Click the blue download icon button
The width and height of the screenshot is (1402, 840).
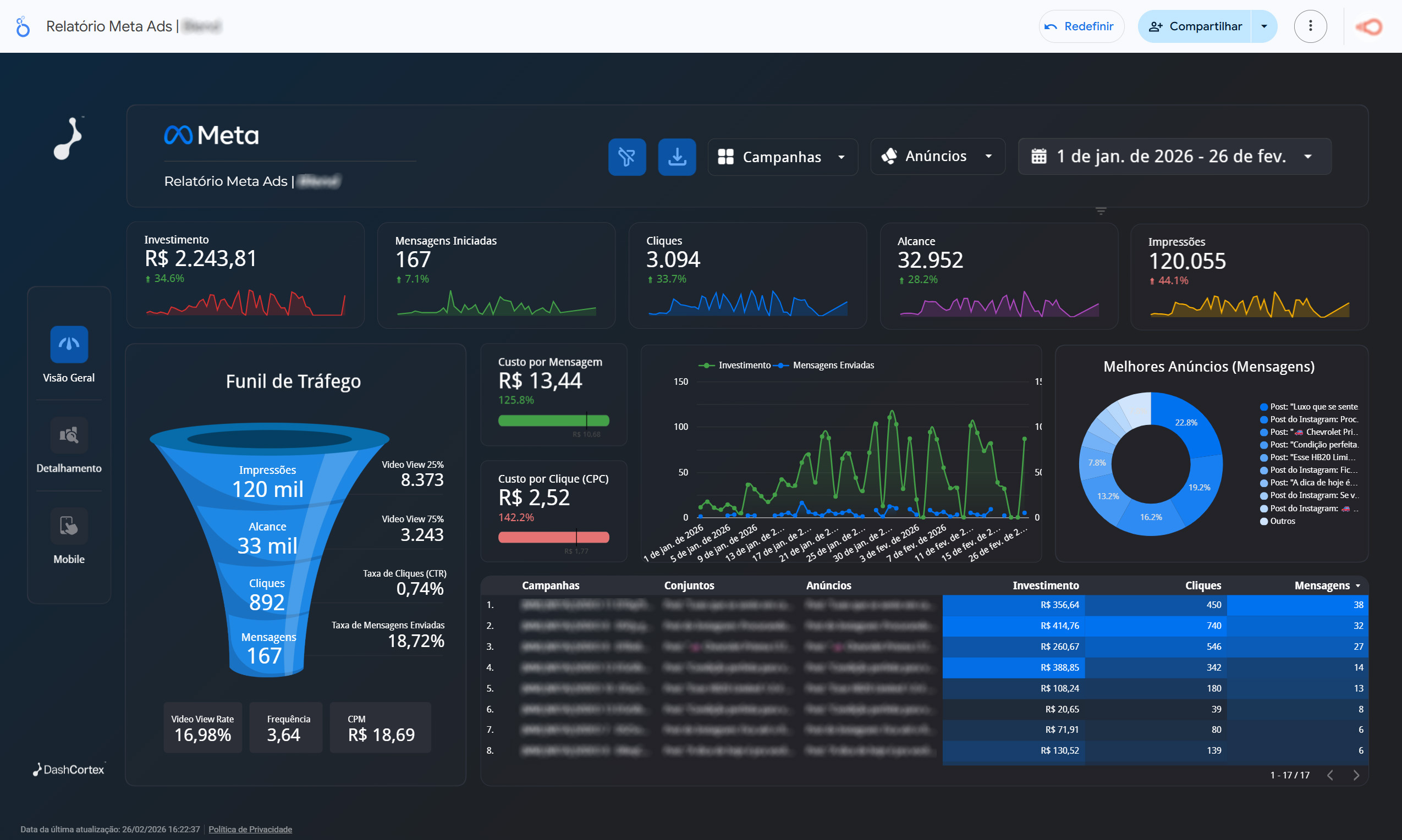click(677, 157)
